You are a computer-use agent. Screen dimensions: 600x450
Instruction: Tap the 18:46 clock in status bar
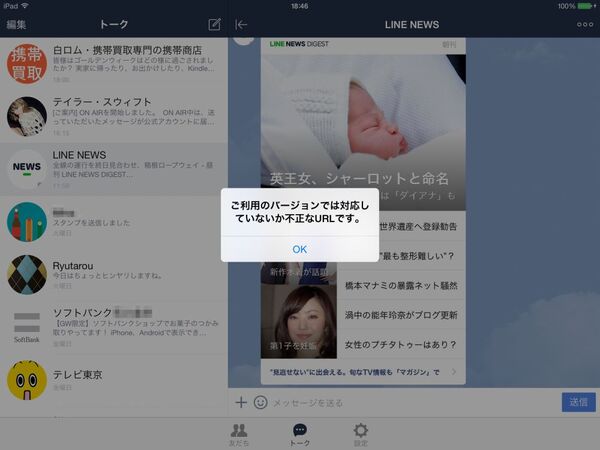pos(300,6)
